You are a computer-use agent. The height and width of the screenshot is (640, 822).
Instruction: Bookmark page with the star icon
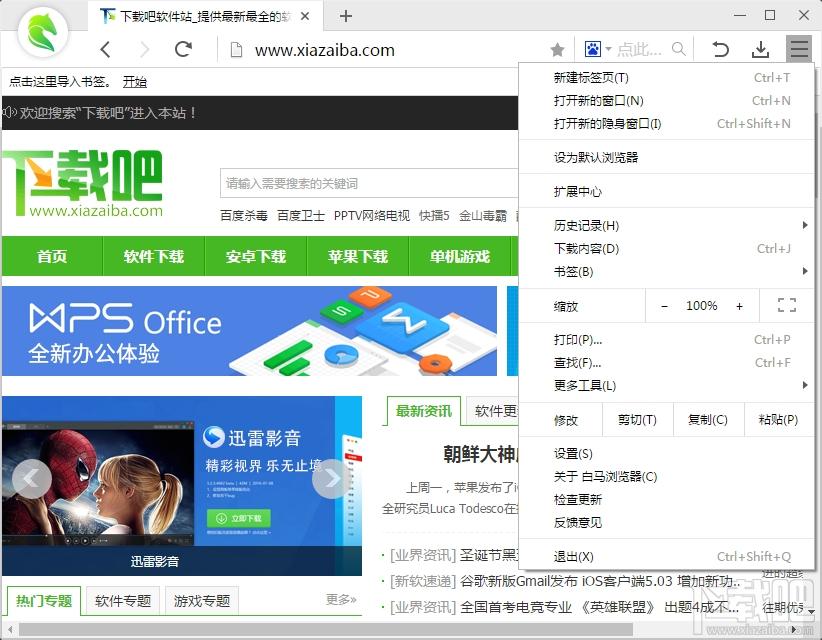click(x=557, y=50)
